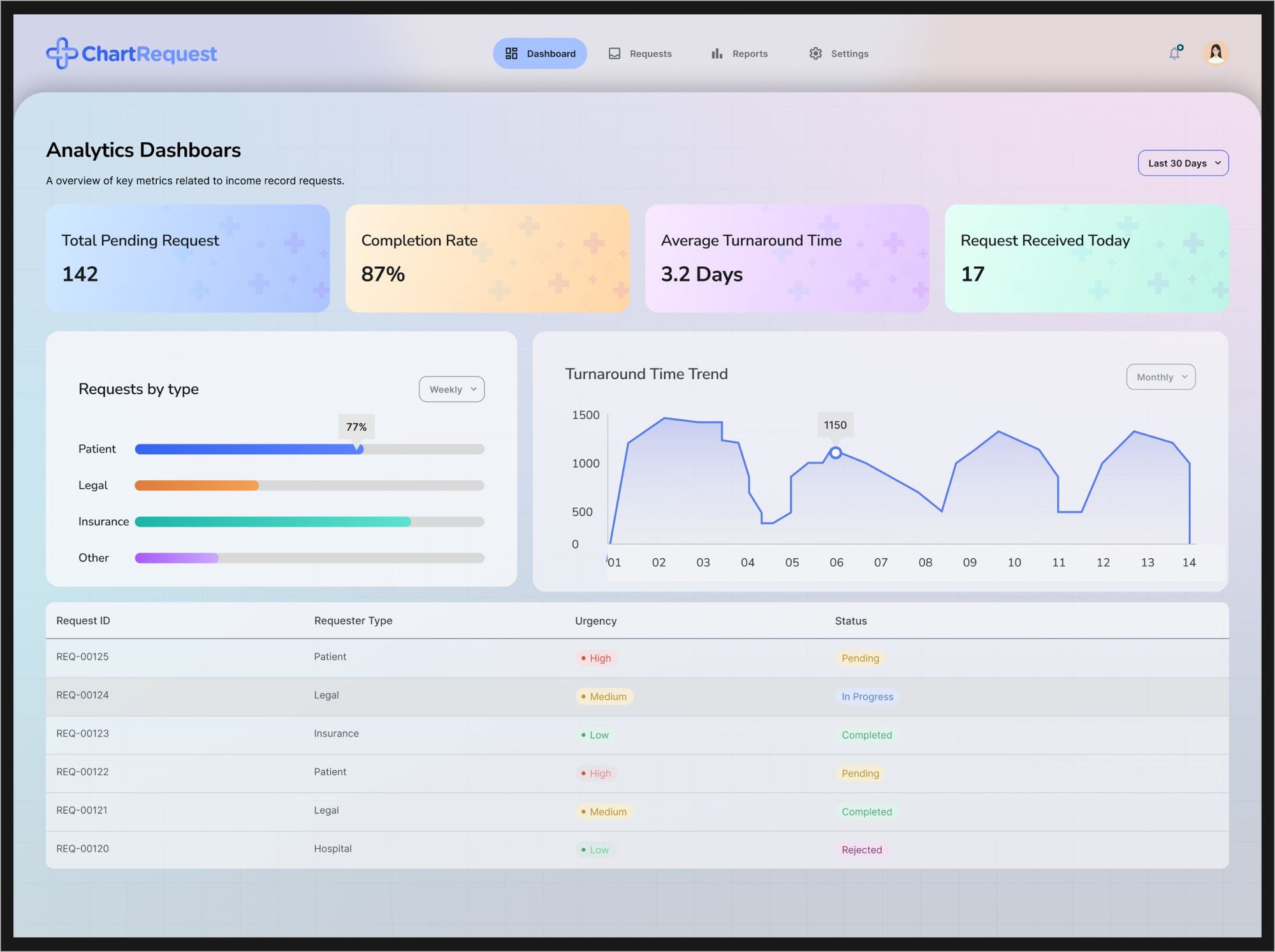Open the Monthly dropdown for Turnaround Time Trend
The height and width of the screenshot is (952, 1275).
pos(1161,377)
